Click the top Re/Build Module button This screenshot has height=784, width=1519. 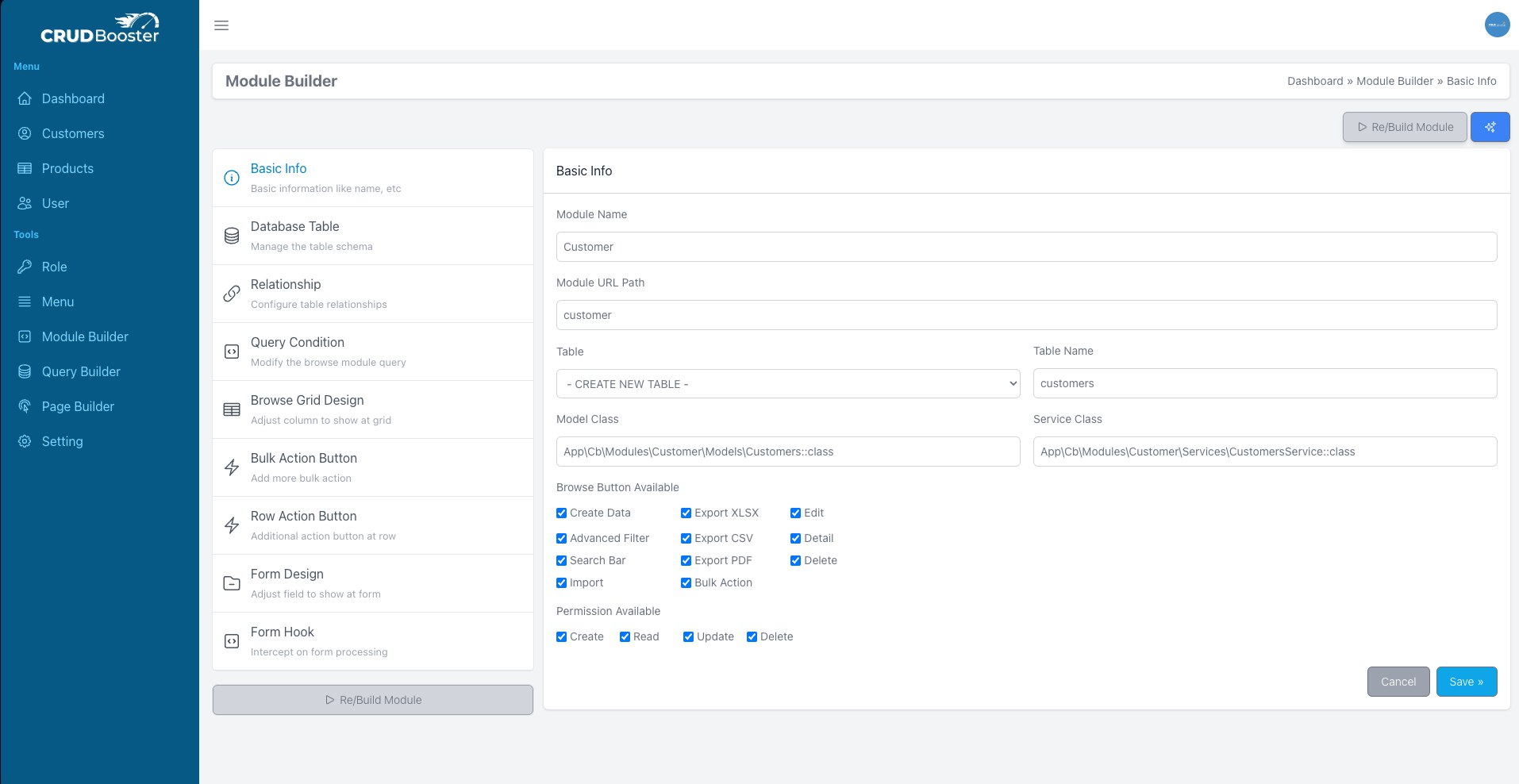tap(1405, 127)
